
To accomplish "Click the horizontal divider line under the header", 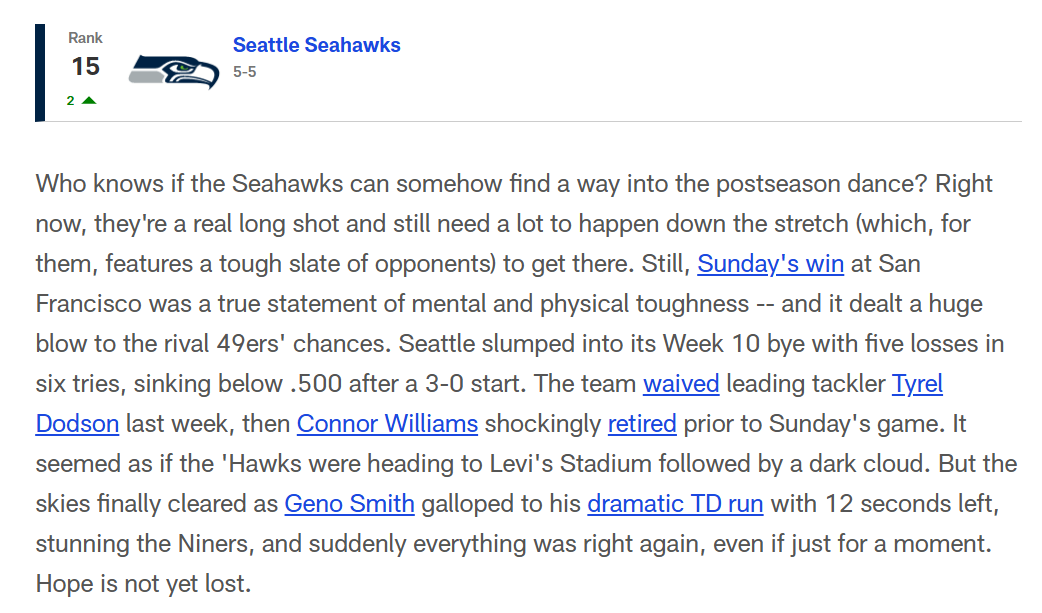I will click(x=533, y=121).
